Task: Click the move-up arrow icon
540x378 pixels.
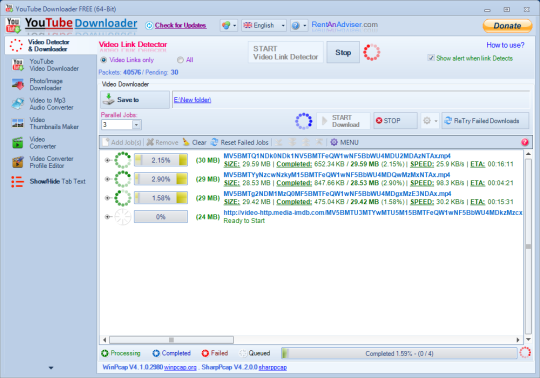Action: tap(306, 142)
